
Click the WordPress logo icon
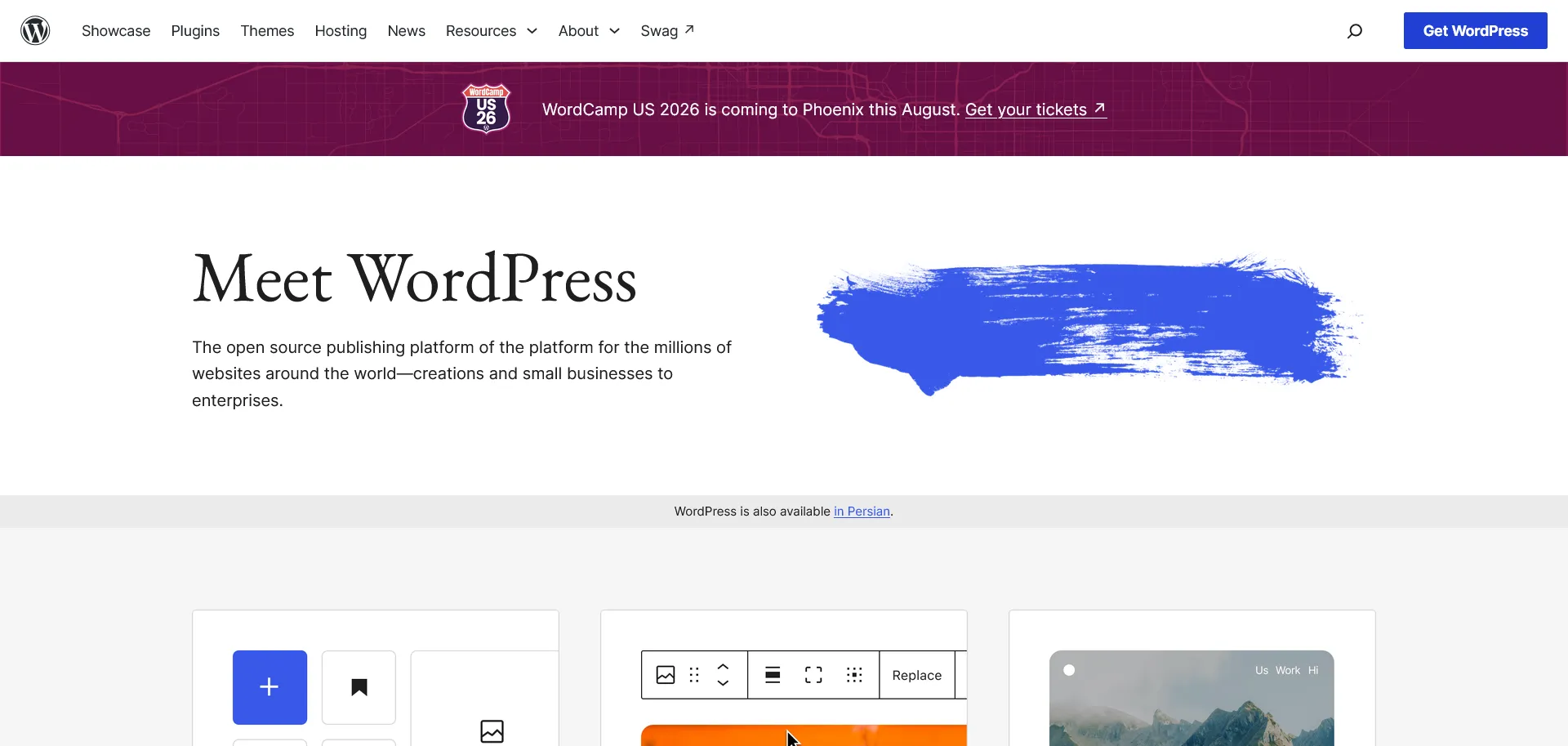pos(35,31)
